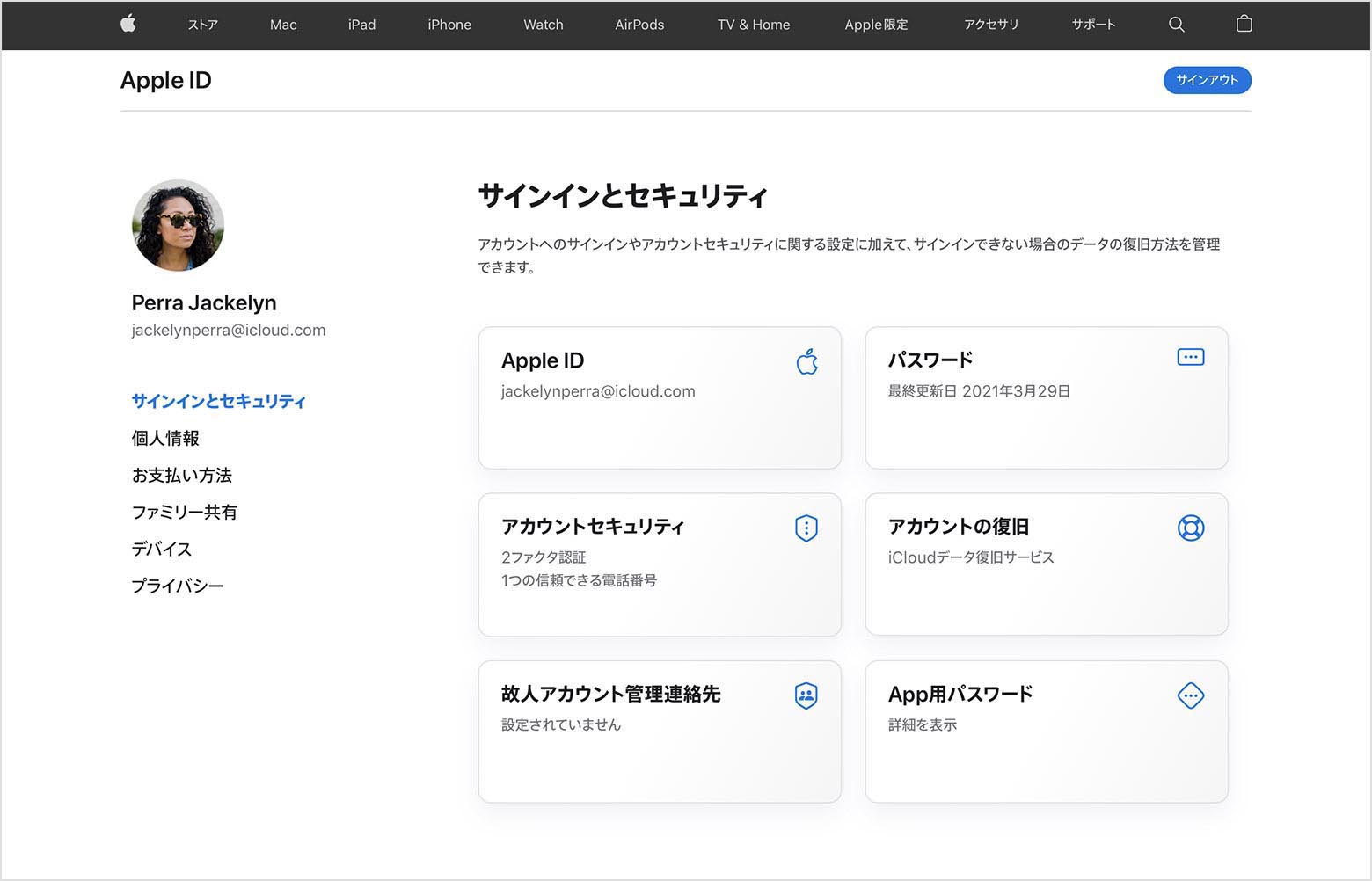Click the サインアウト button
The image size is (1372, 881).
click(1207, 80)
